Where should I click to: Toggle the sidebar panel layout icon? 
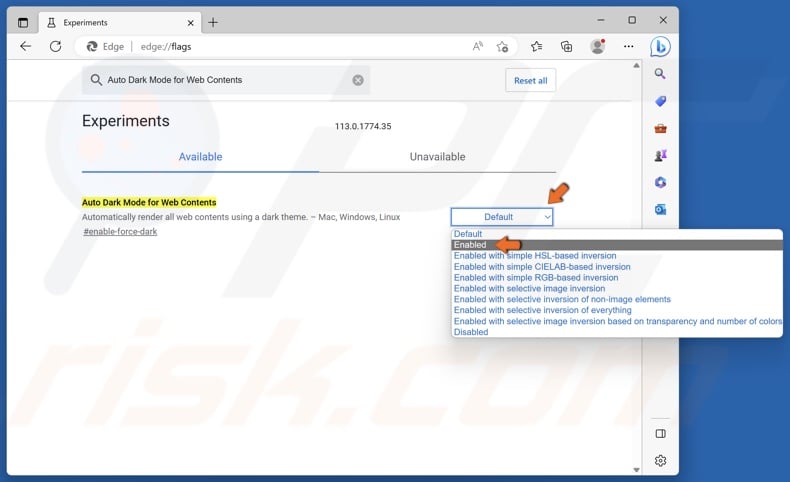point(661,434)
